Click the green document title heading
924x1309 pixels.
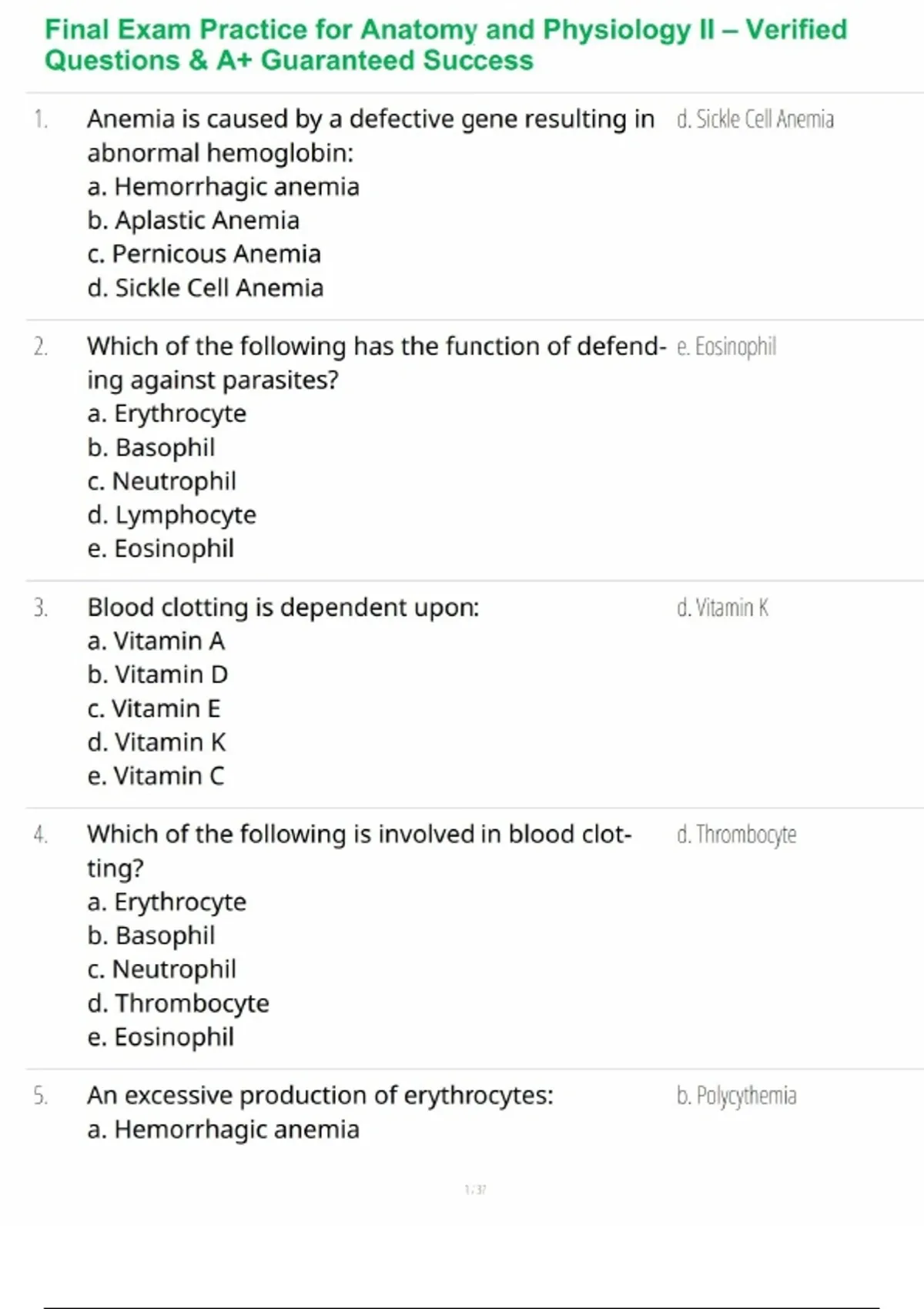pos(445,45)
